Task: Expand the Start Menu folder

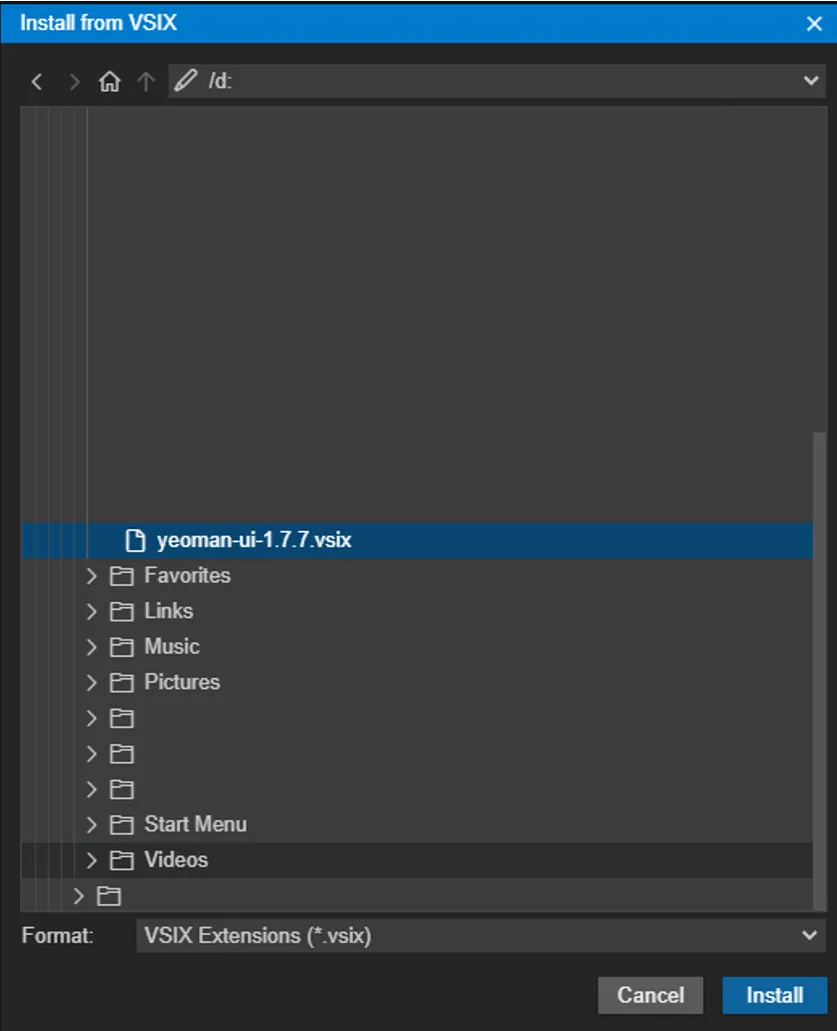Action: 92,825
